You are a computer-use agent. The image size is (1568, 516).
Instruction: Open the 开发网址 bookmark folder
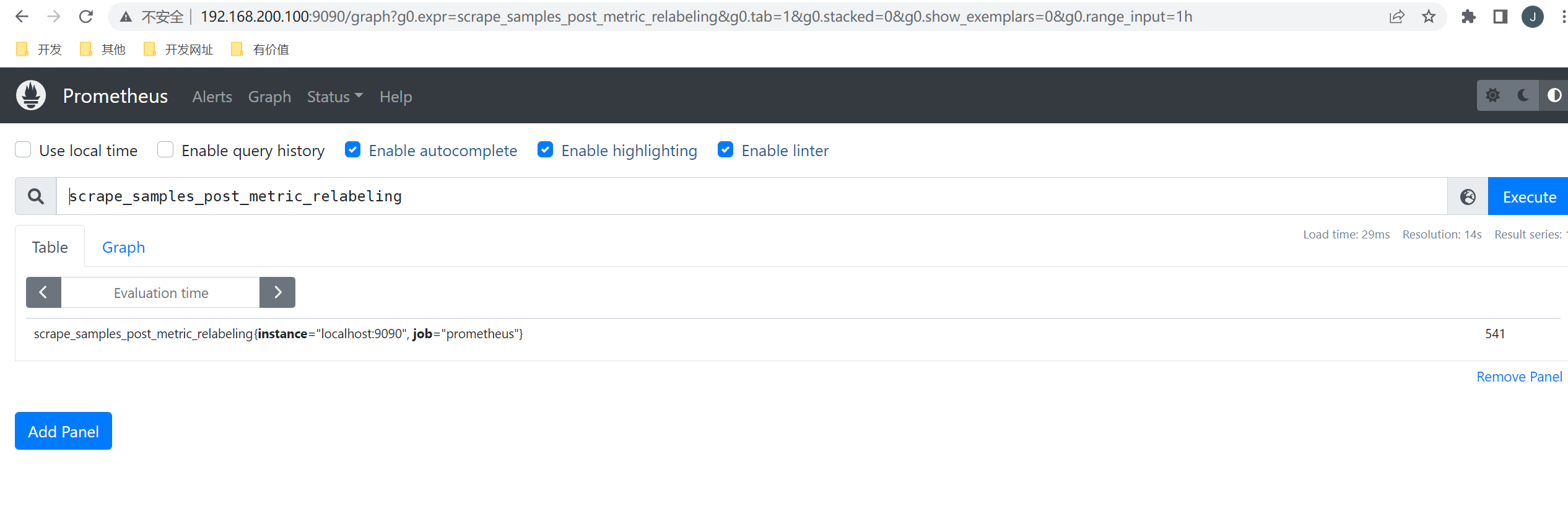178,50
